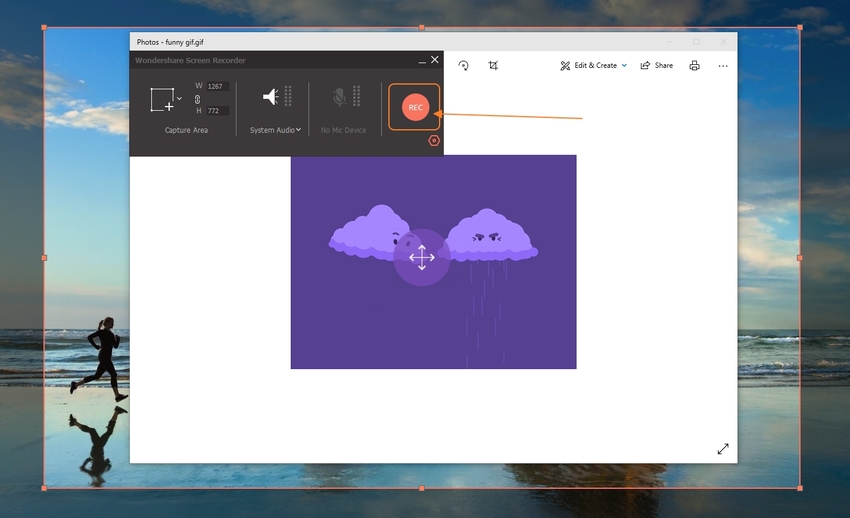
Task: Expand the capture area mode chevron
Action: (180, 98)
